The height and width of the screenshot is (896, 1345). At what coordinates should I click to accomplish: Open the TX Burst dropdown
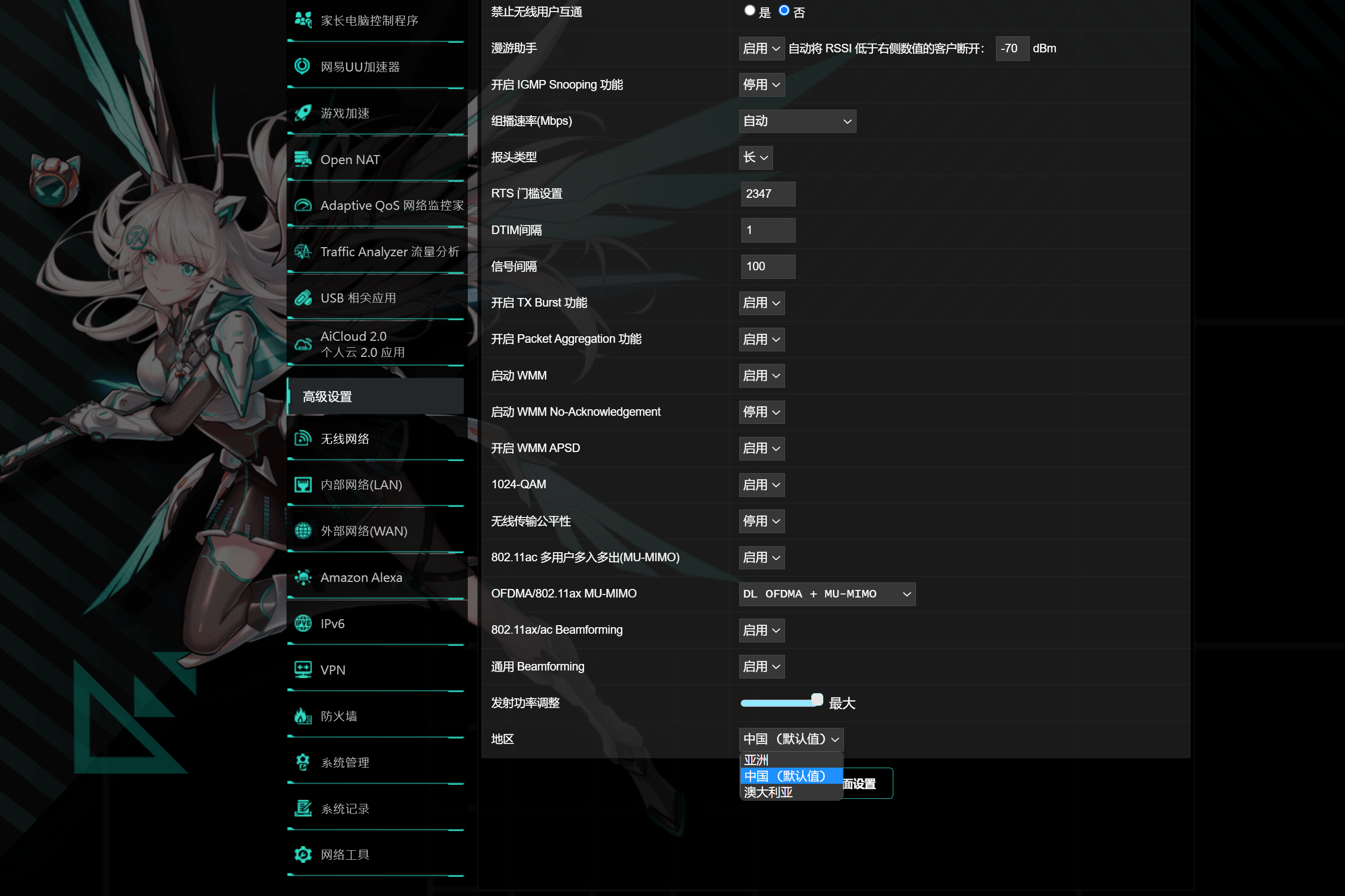[761, 303]
